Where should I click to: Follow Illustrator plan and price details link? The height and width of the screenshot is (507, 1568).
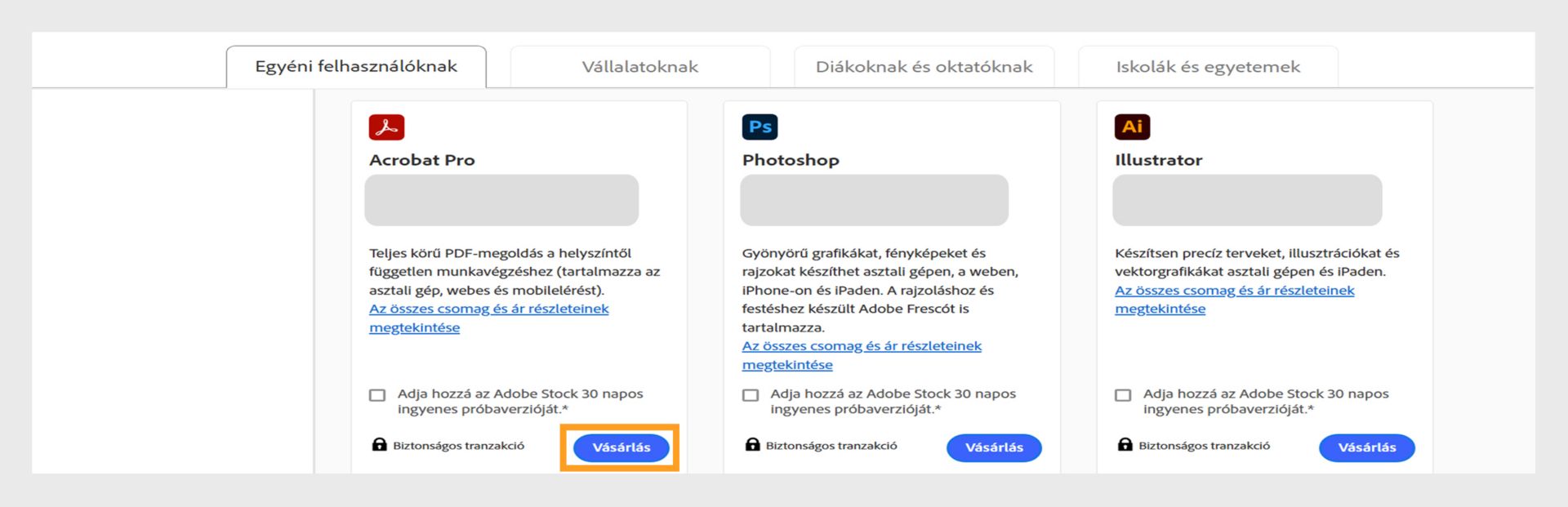(1234, 291)
